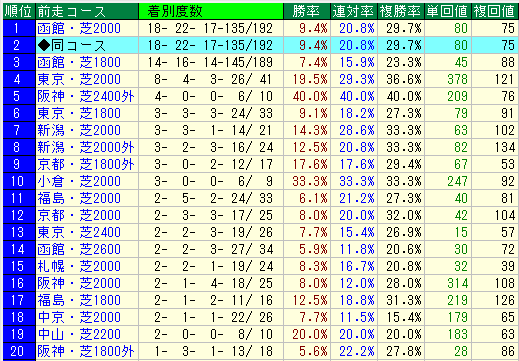Click the 札幌・芝2000 course link
This screenshot has width=519, height=361.
[79, 266]
